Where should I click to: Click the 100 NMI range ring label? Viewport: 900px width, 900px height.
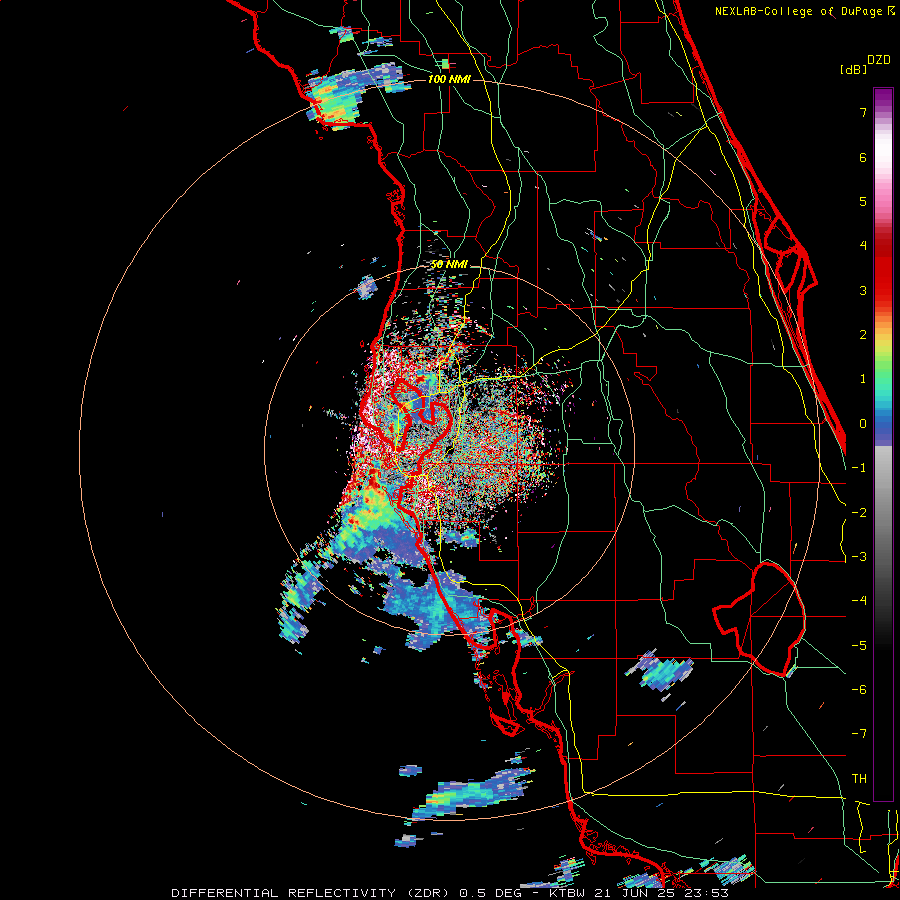449,79
